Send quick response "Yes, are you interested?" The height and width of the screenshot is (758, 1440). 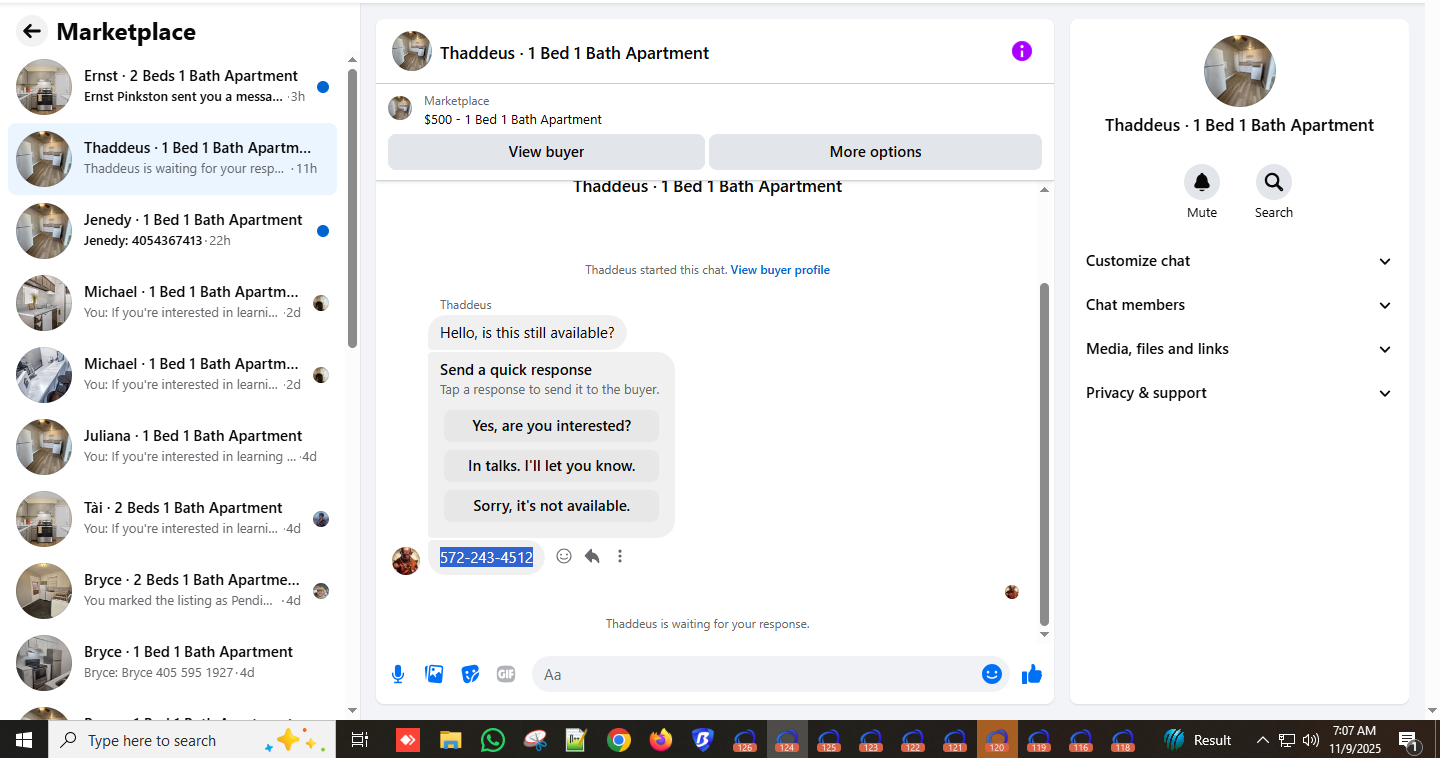click(551, 426)
